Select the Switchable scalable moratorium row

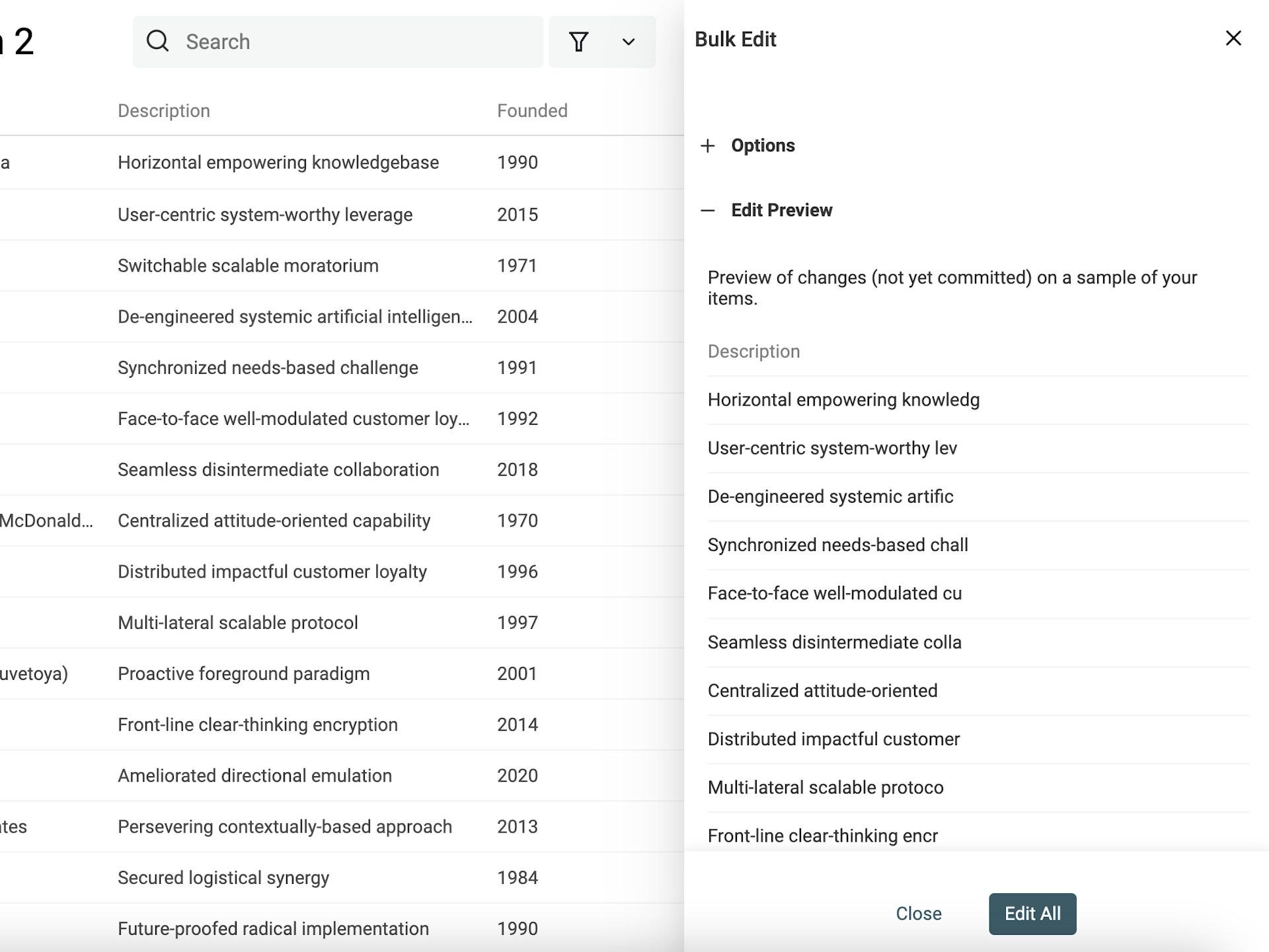click(248, 266)
